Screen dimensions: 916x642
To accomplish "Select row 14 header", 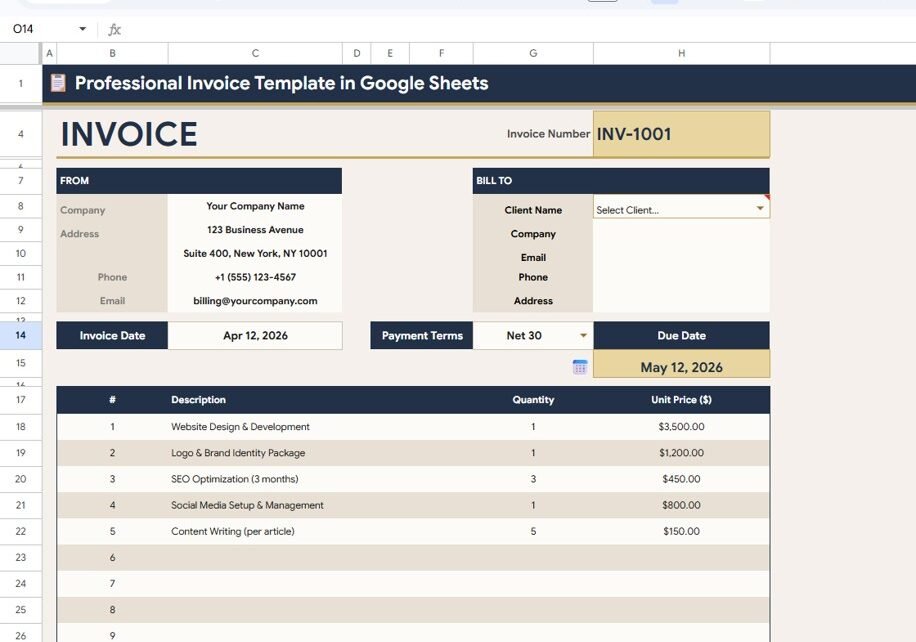I will [21, 336].
